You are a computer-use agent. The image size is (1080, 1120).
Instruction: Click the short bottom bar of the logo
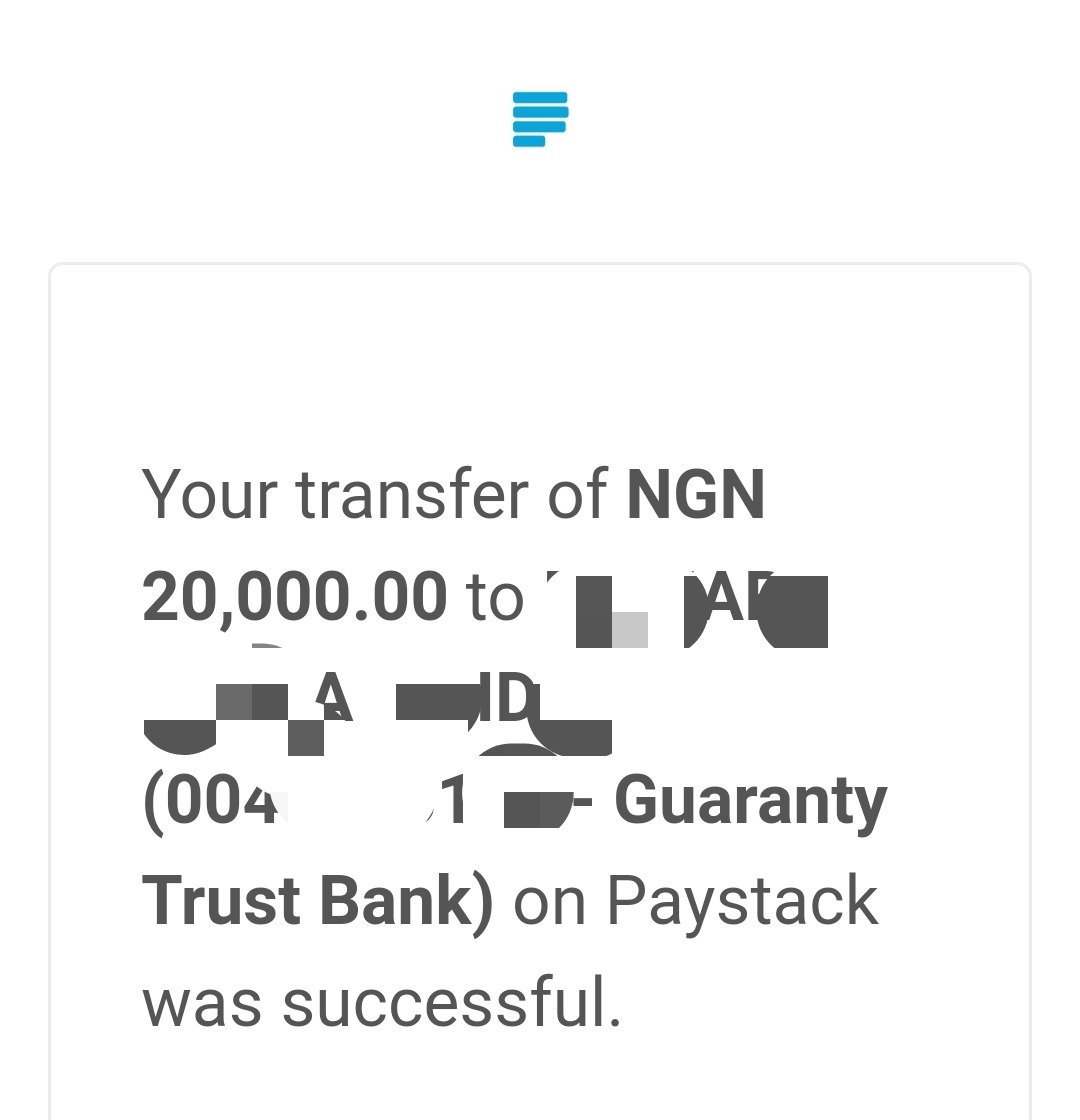pos(529,141)
